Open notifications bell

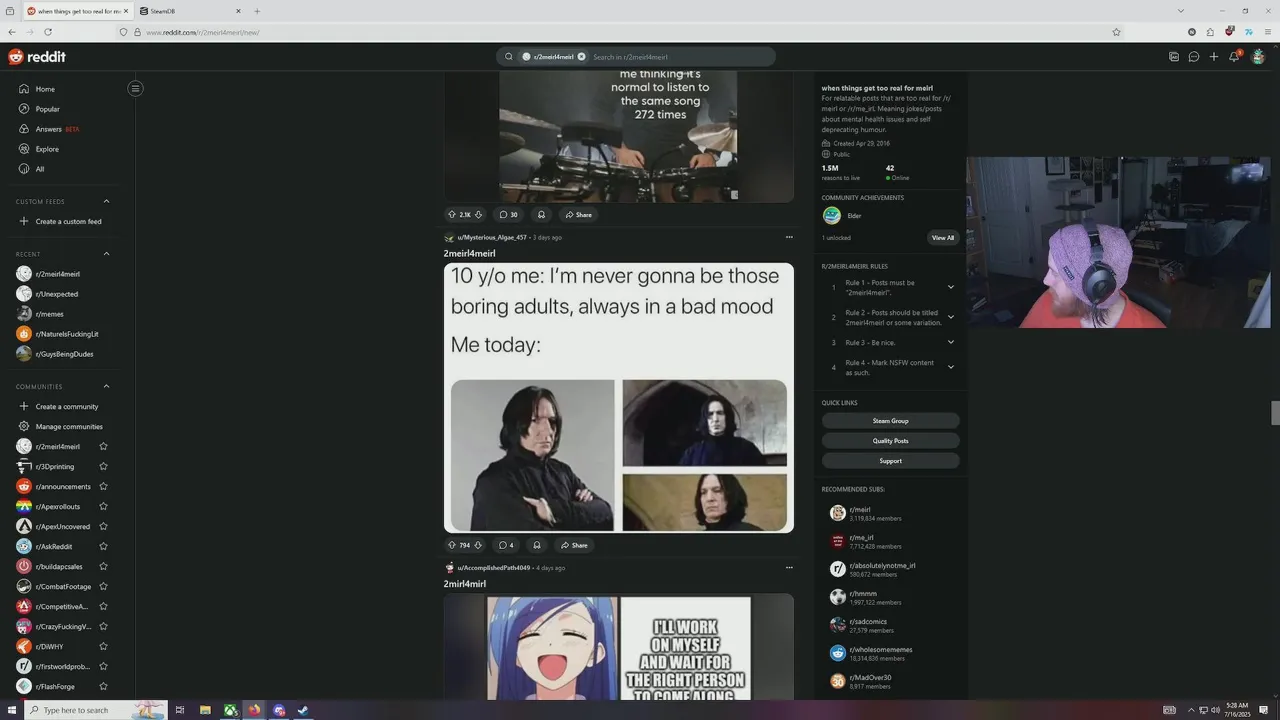[x=1234, y=57]
